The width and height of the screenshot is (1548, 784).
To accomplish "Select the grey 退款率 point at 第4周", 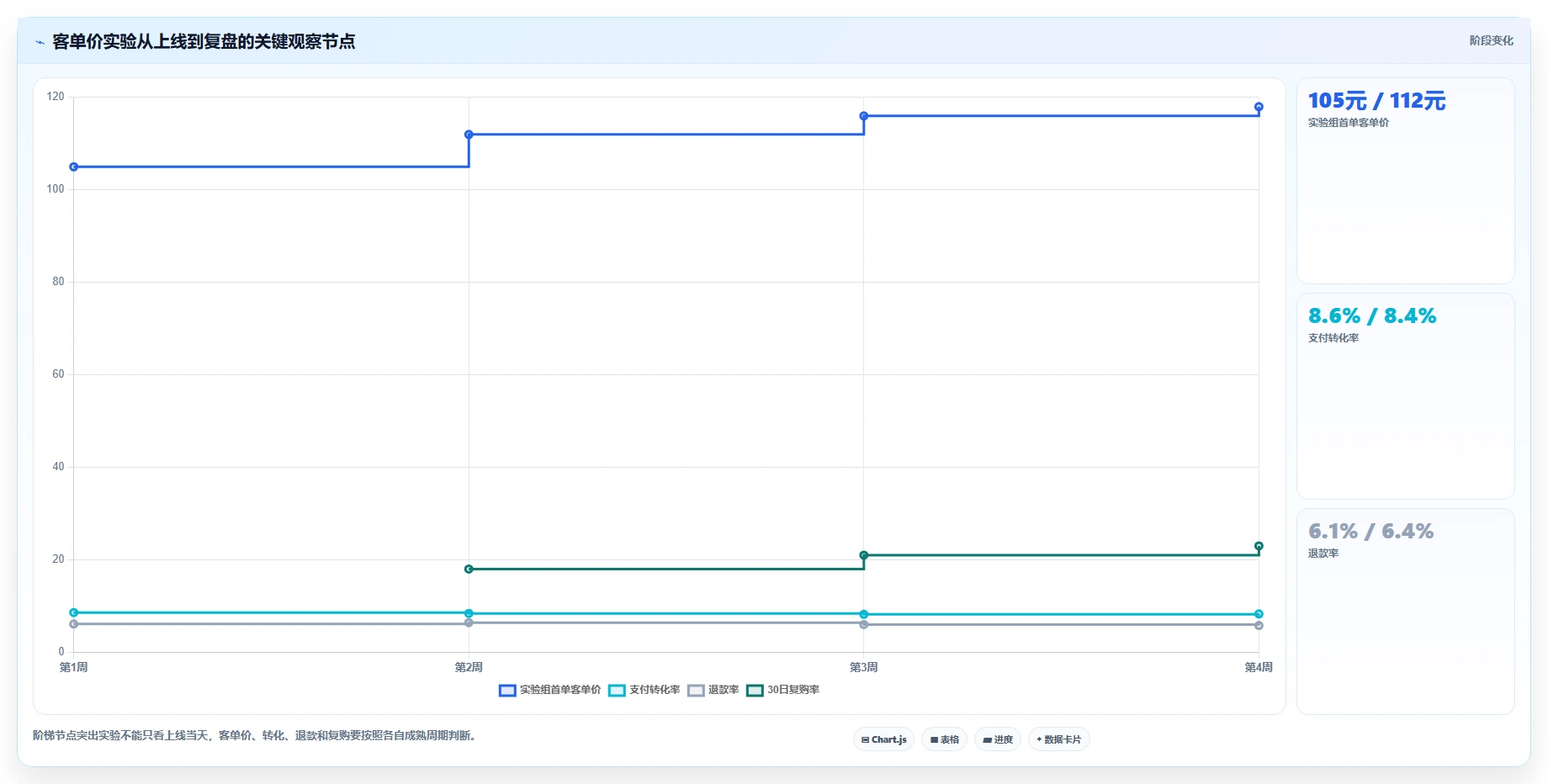I will (1259, 626).
